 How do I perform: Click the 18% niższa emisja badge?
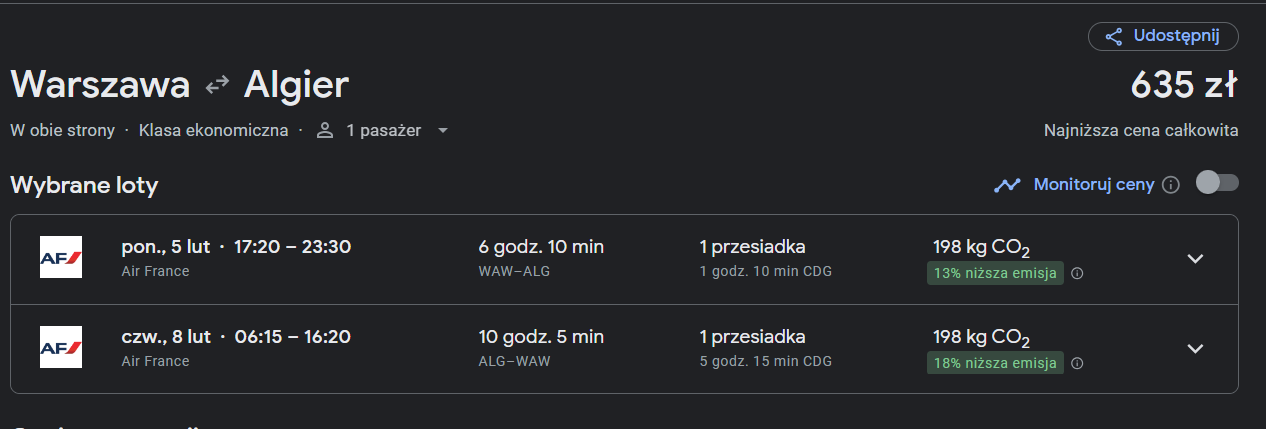click(x=995, y=363)
